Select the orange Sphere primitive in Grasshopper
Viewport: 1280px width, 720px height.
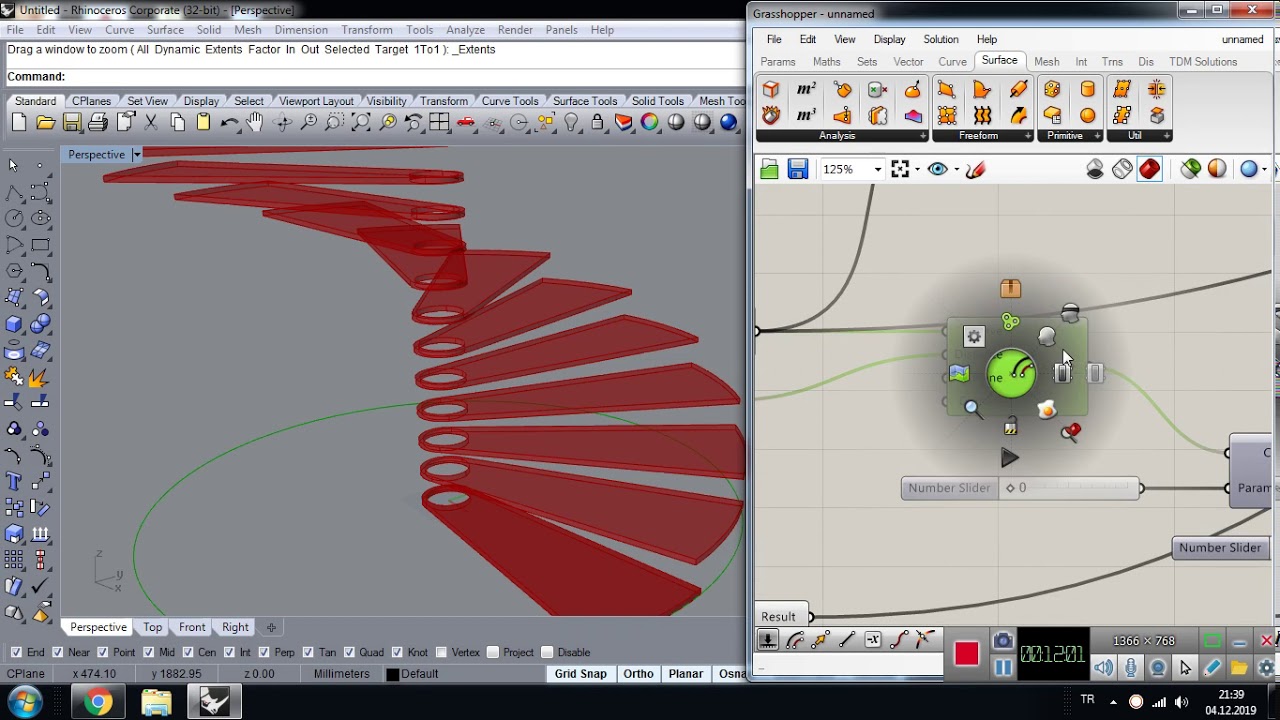[x=1087, y=115]
